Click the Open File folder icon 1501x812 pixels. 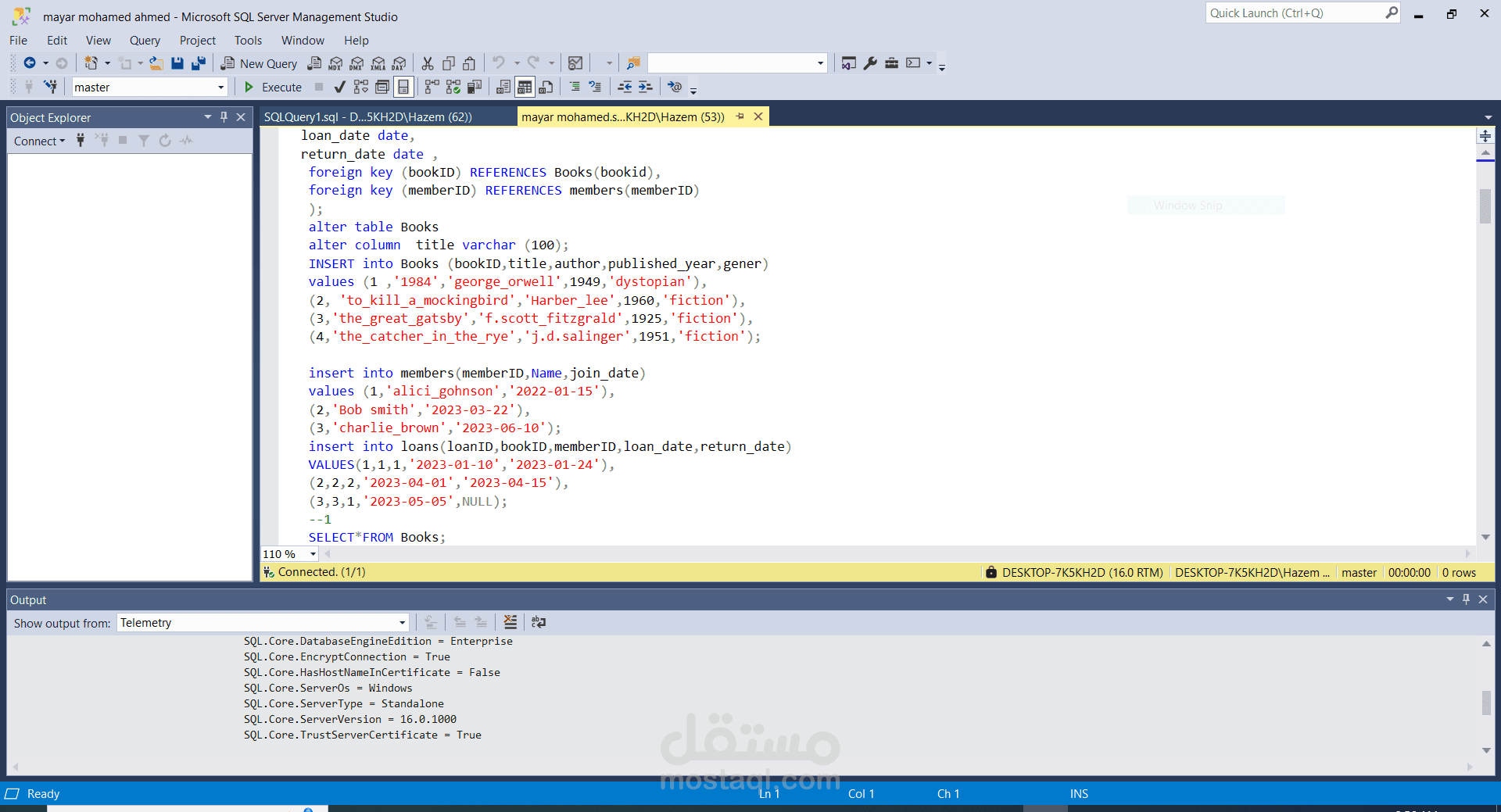click(156, 63)
